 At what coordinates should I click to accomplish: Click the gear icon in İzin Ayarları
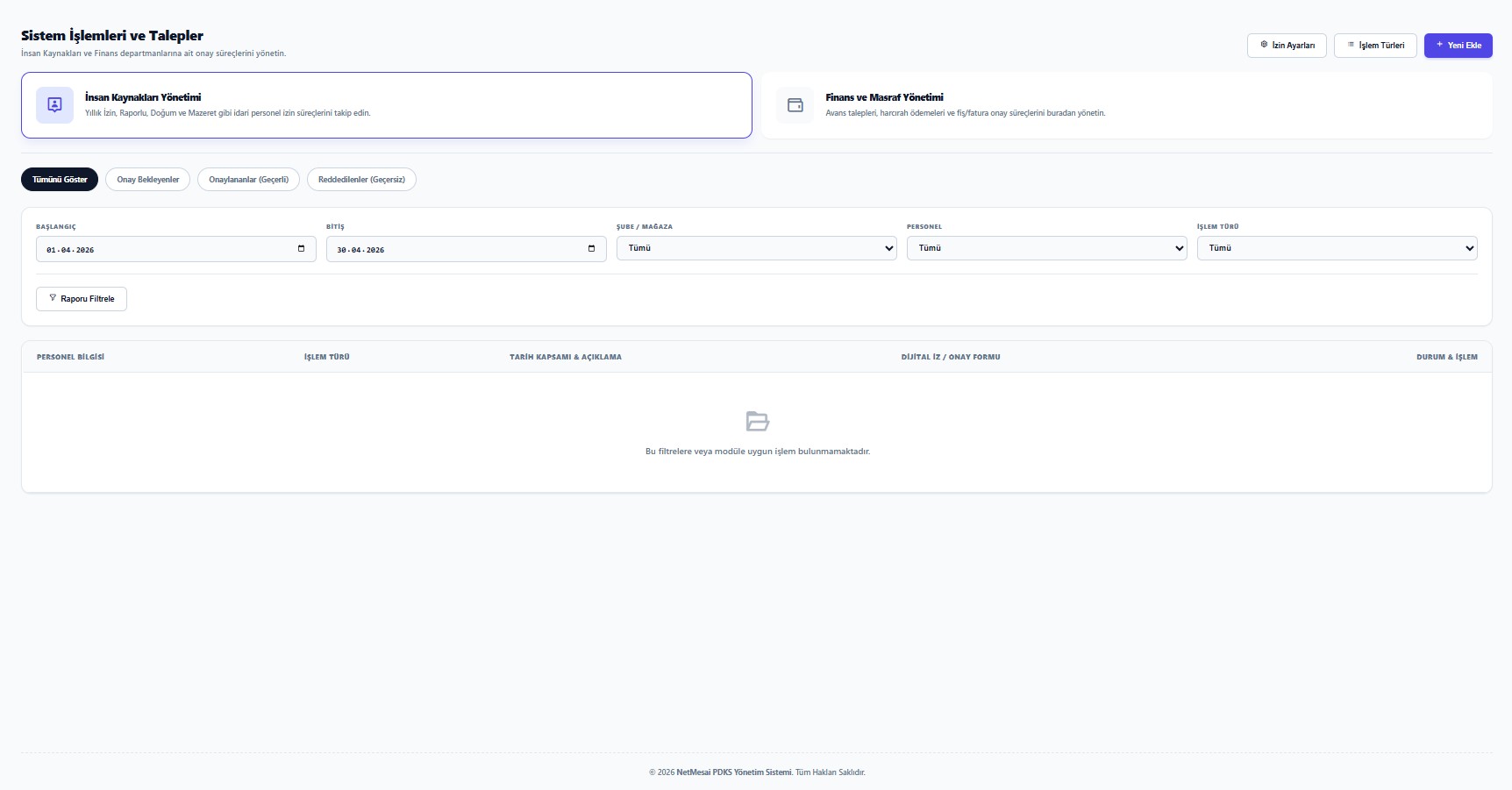coord(1264,45)
